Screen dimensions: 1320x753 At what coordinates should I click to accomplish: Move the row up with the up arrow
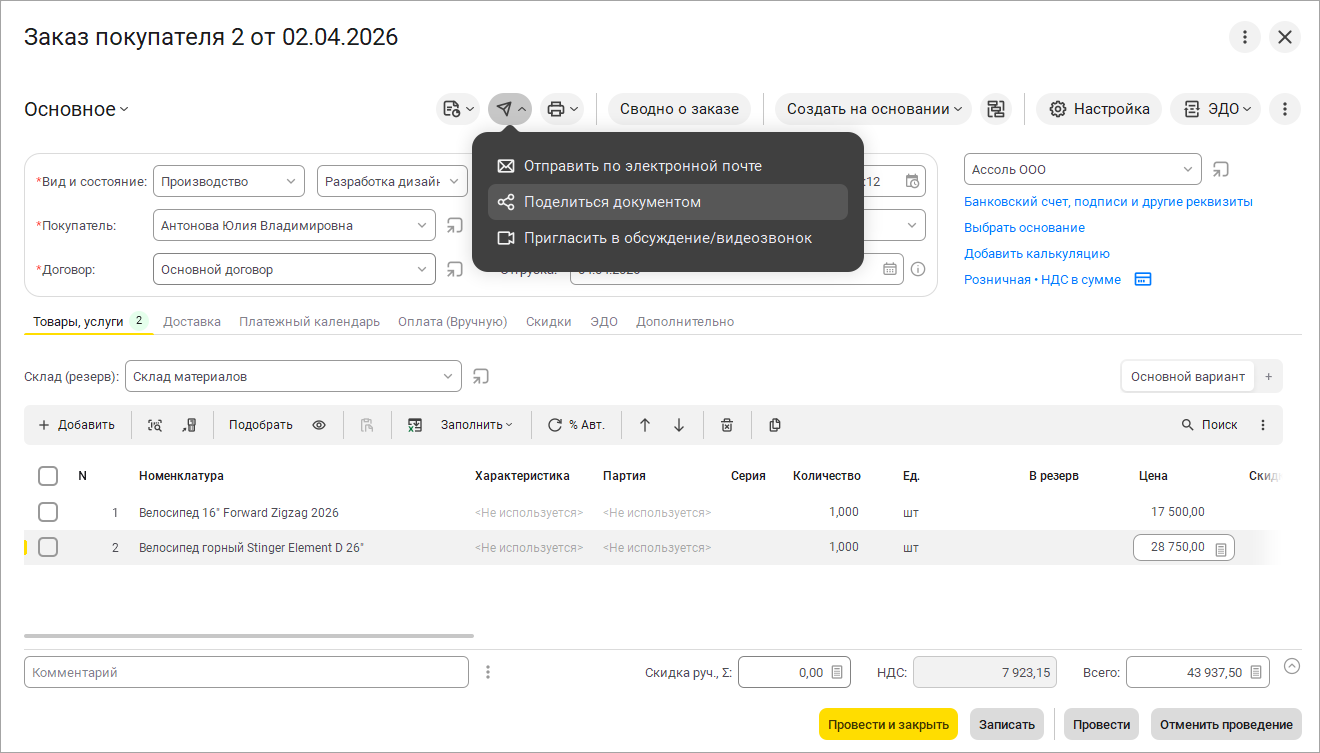pyautogui.click(x=645, y=425)
